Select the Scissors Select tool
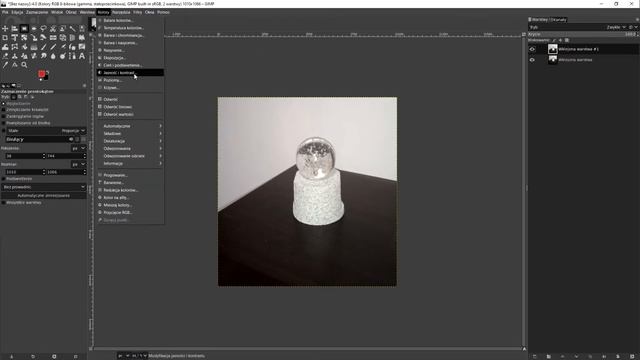The image size is (640, 360). point(53,29)
